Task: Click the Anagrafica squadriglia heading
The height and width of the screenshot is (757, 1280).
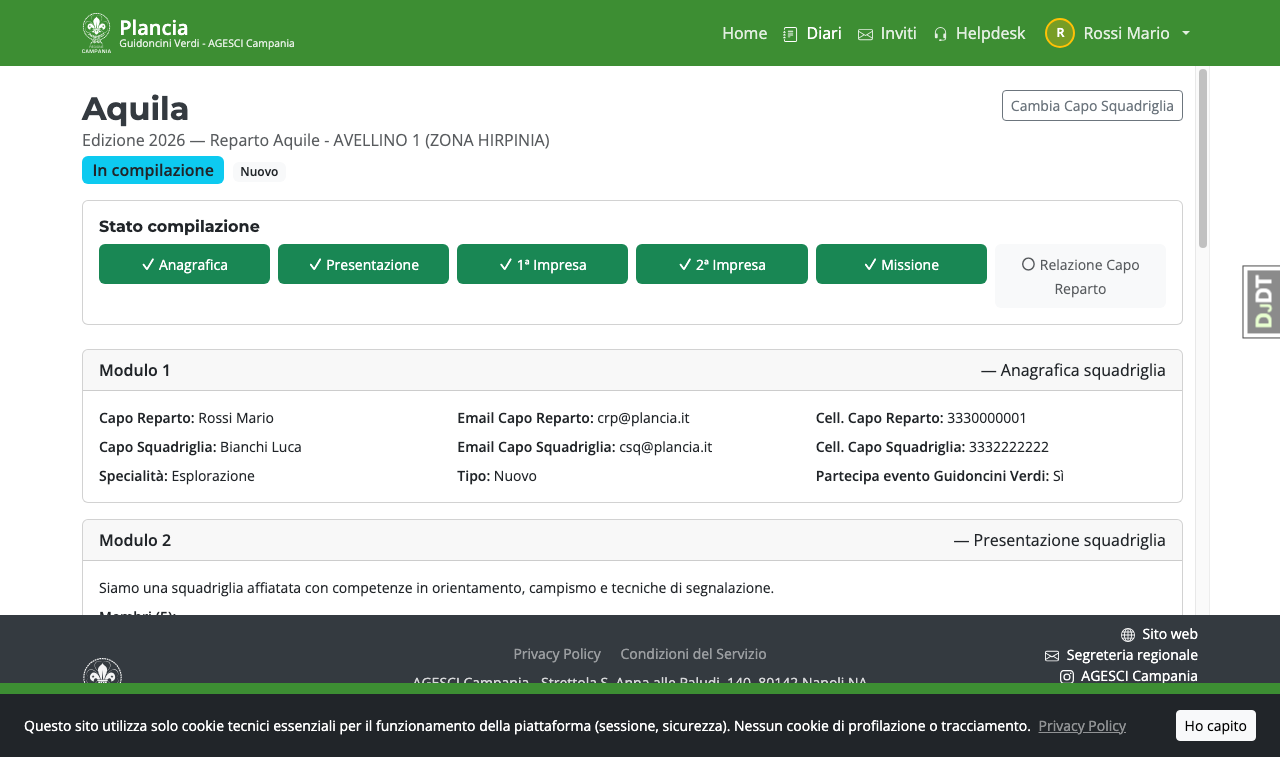Action: pos(1073,370)
